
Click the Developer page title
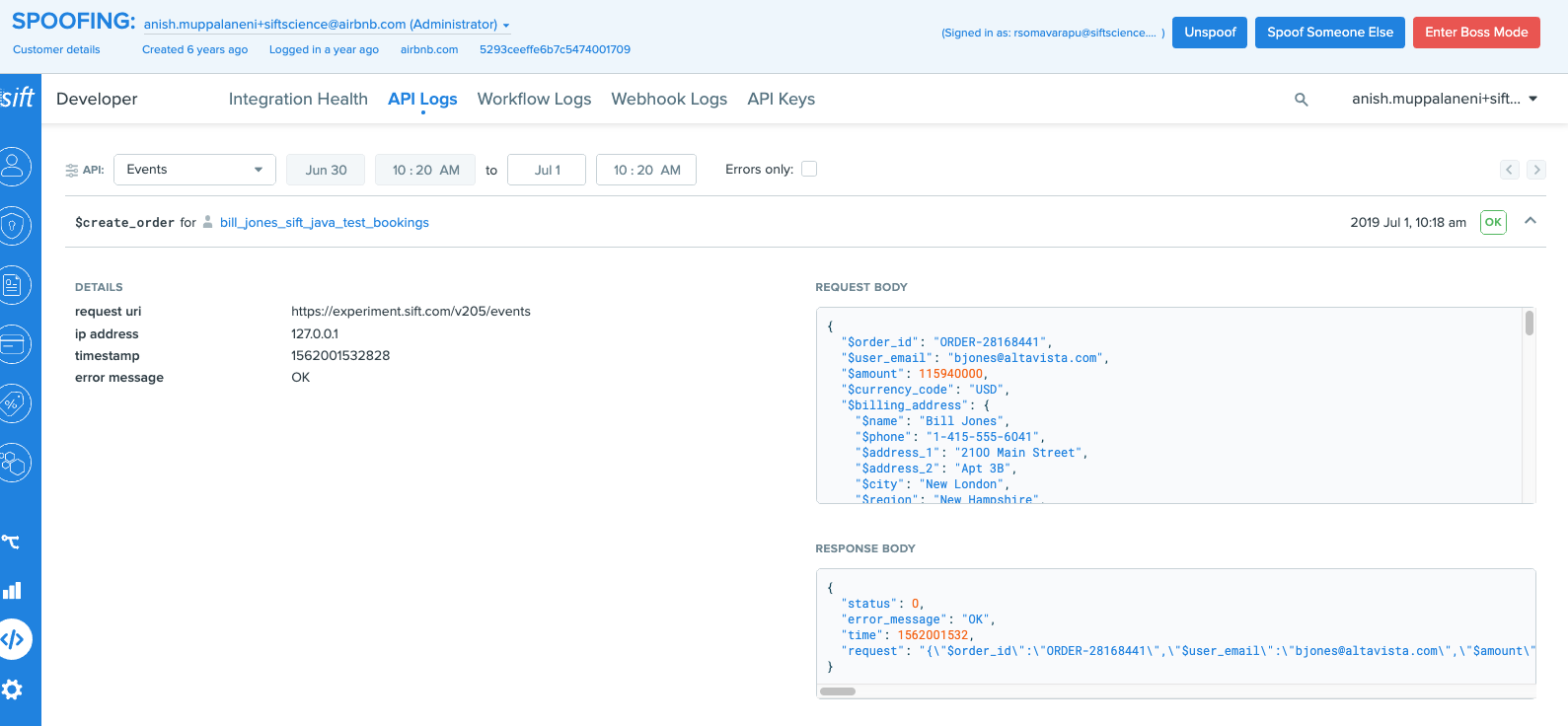pos(97,99)
